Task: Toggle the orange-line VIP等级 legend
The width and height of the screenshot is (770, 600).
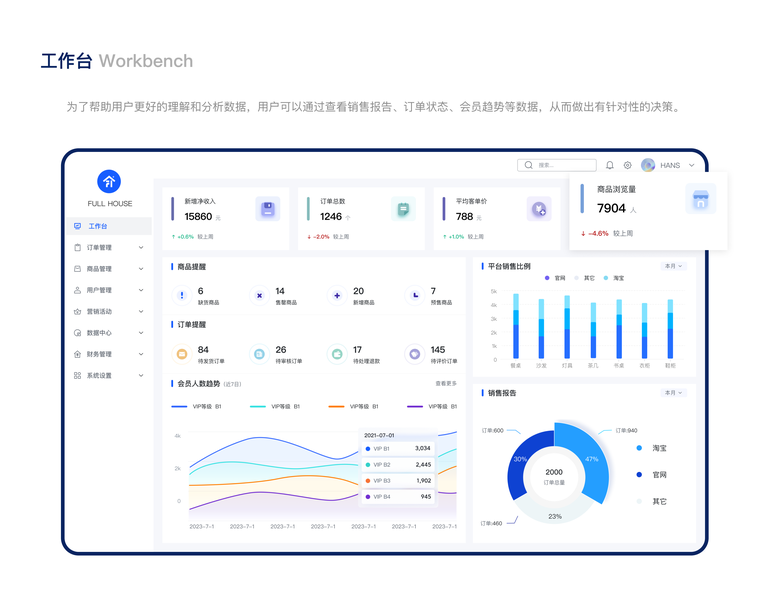Action: tap(354, 406)
